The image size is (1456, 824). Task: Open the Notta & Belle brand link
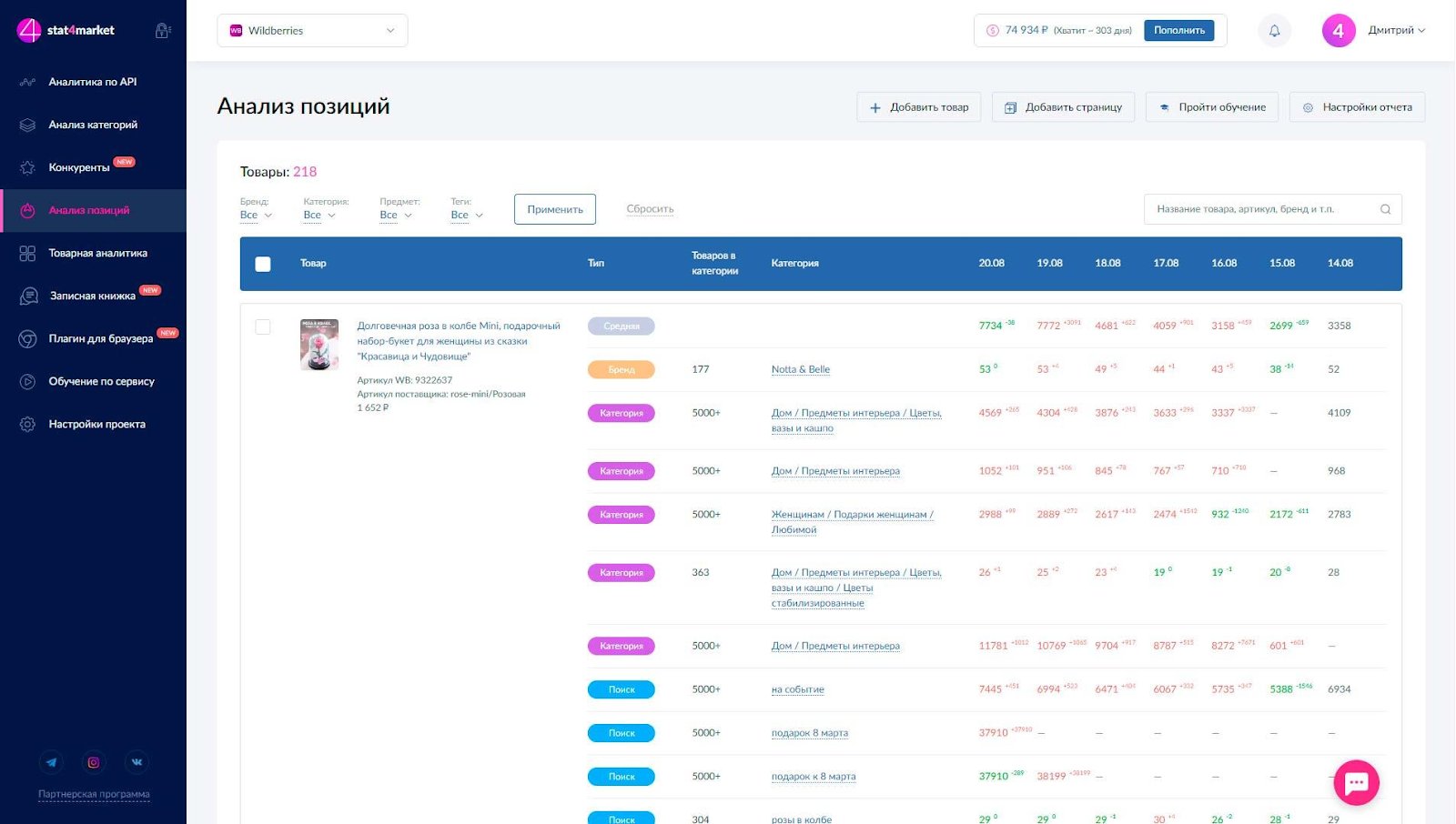pos(800,369)
